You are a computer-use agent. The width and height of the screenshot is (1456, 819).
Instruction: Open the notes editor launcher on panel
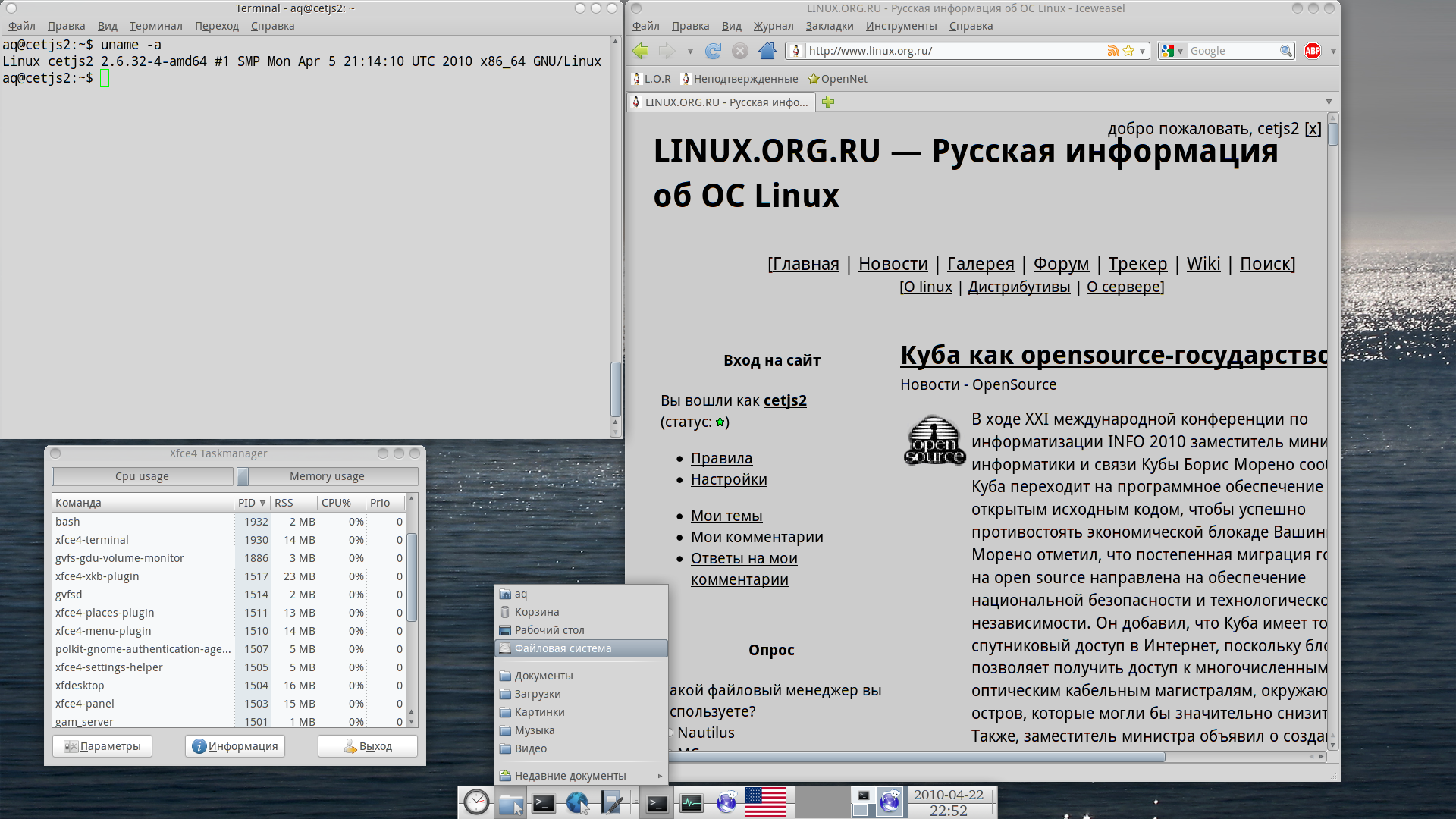click(611, 802)
